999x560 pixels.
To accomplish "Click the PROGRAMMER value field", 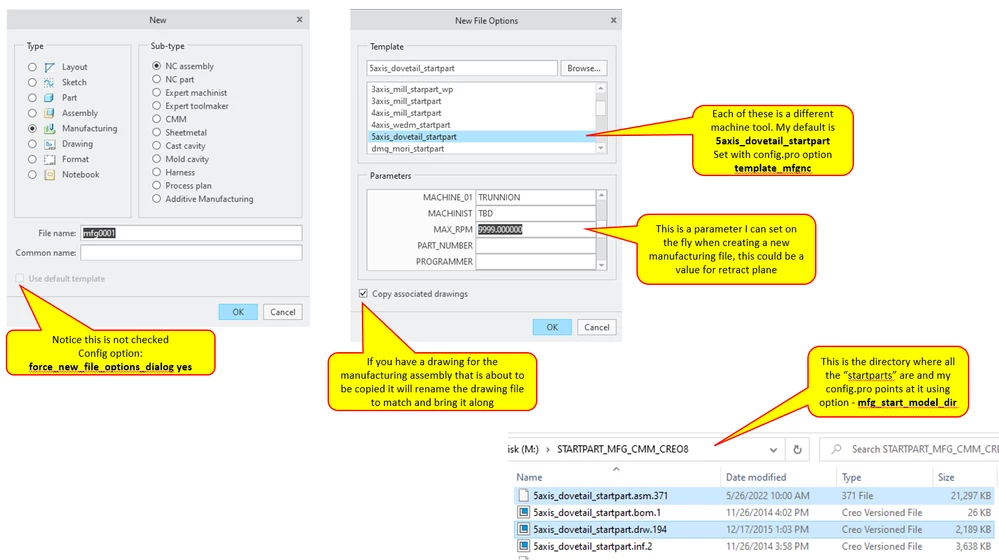I will pos(535,261).
